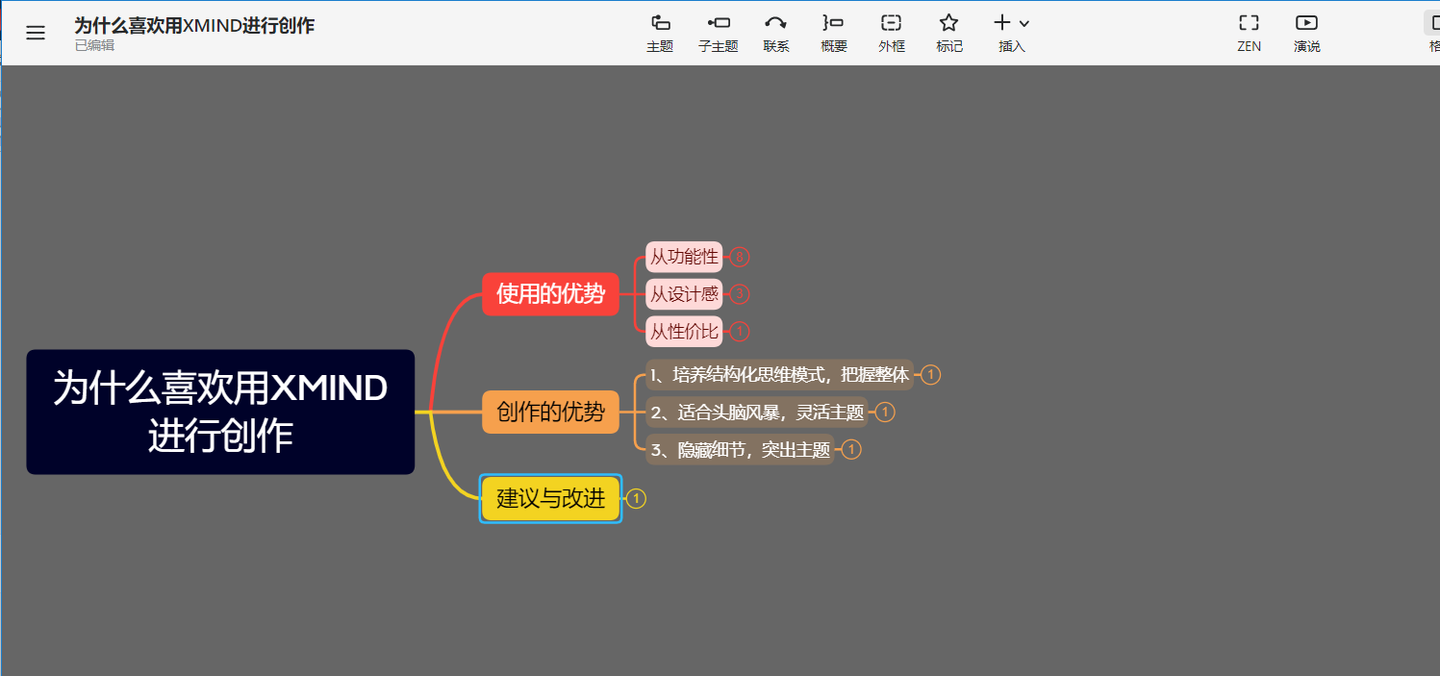Select the central 为什么喜欢用XMIND topic
This screenshot has width=1440, height=676.
(x=220, y=412)
